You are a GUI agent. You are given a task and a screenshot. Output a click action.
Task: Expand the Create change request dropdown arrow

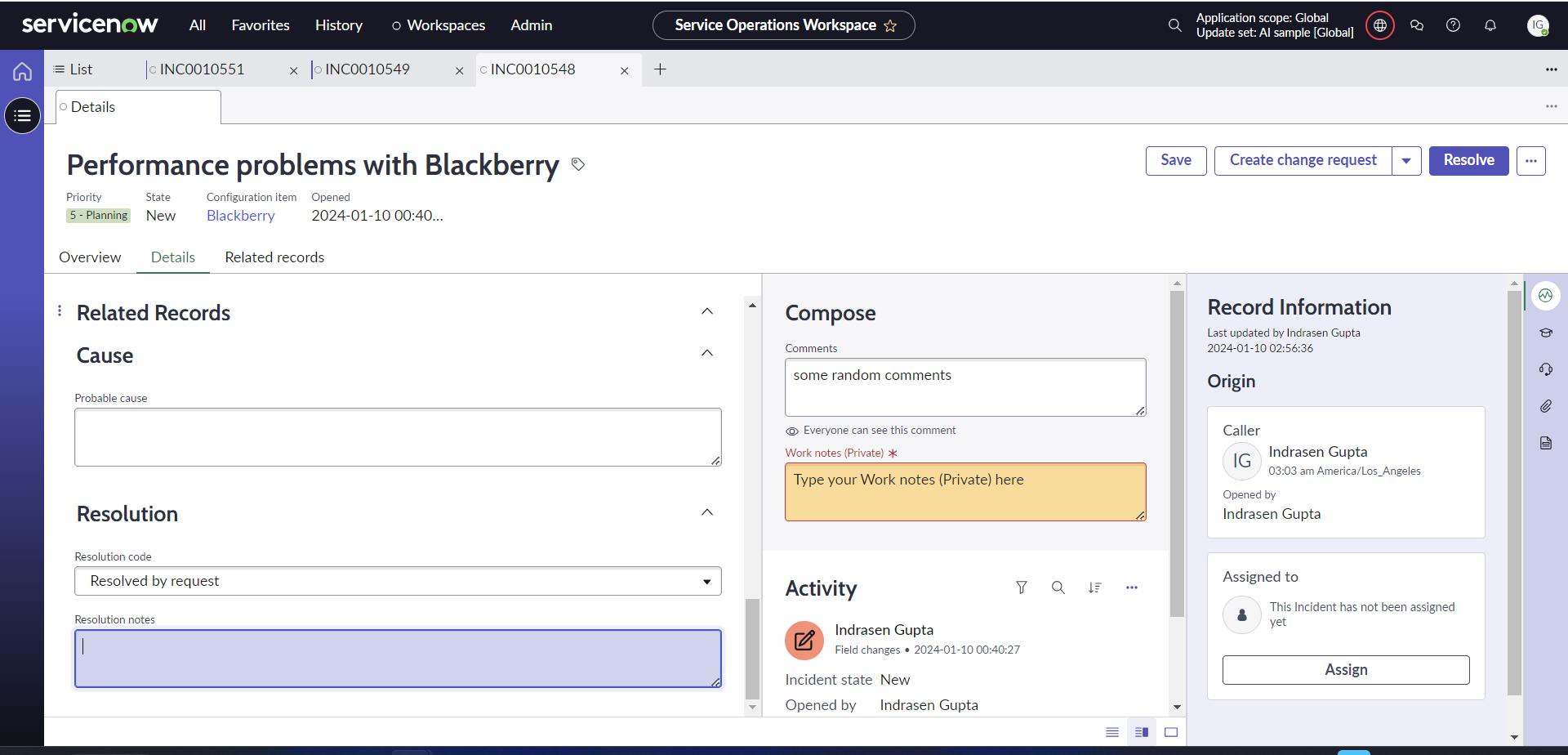(1406, 160)
